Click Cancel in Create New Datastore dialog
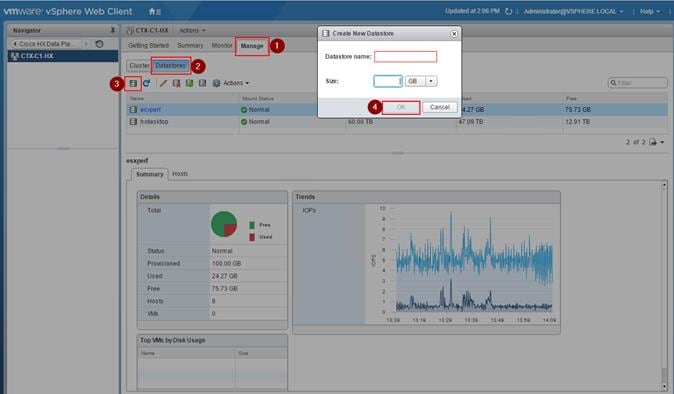The height and width of the screenshot is (394, 674). tap(440, 107)
